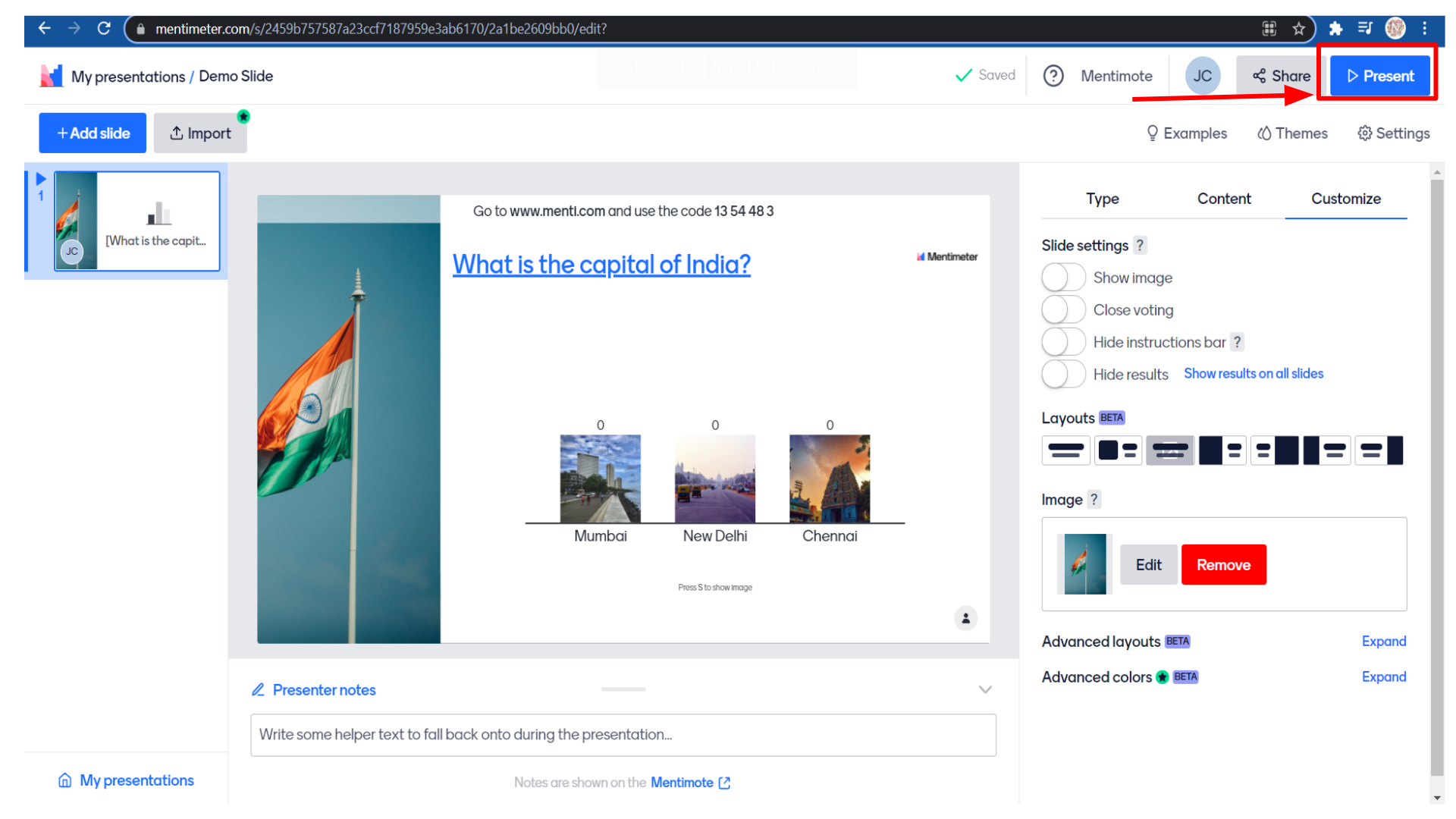Click the Mentimeter logo home icon
1456x819 pixels.
[51, 76]
